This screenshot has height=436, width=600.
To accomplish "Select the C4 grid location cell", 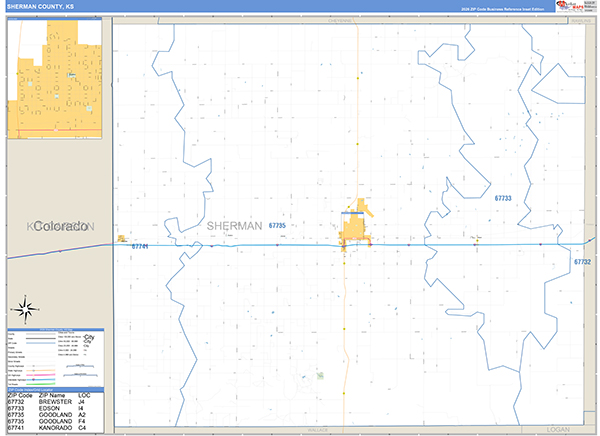I will click(82, 428).
